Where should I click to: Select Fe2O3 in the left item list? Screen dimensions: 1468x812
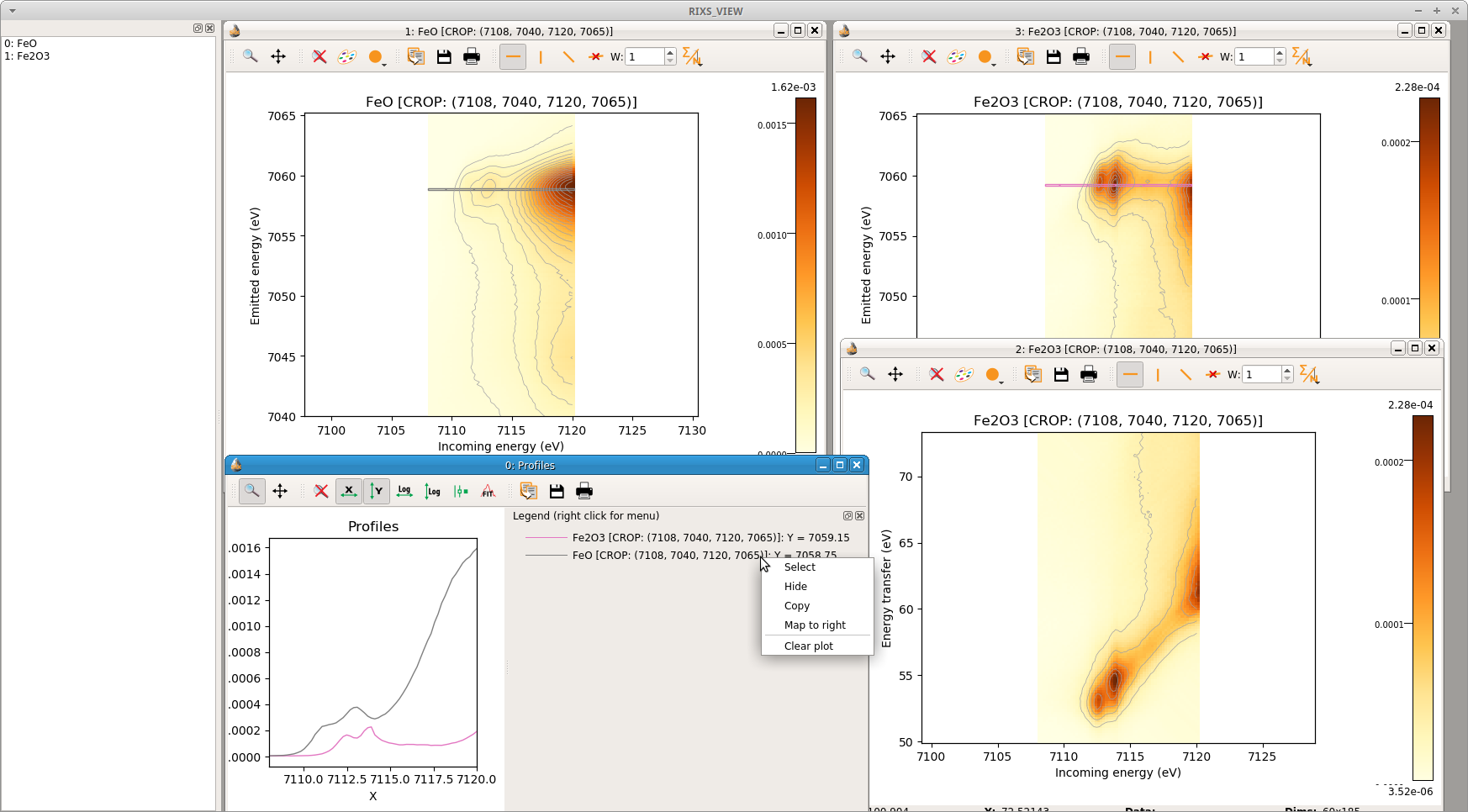coord(27,56)
